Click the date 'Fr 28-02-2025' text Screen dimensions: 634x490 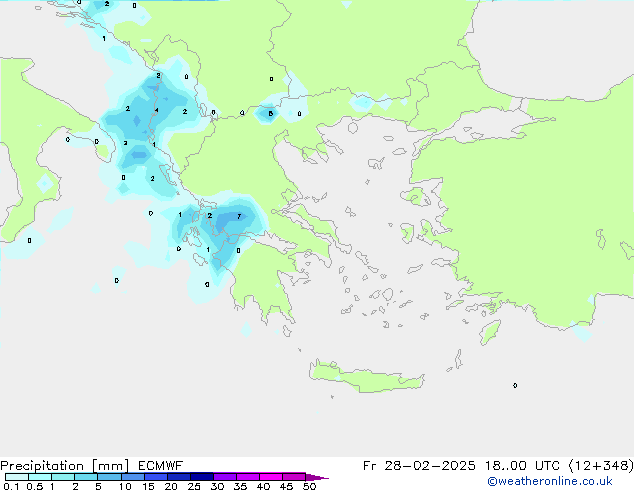point(419,466)
